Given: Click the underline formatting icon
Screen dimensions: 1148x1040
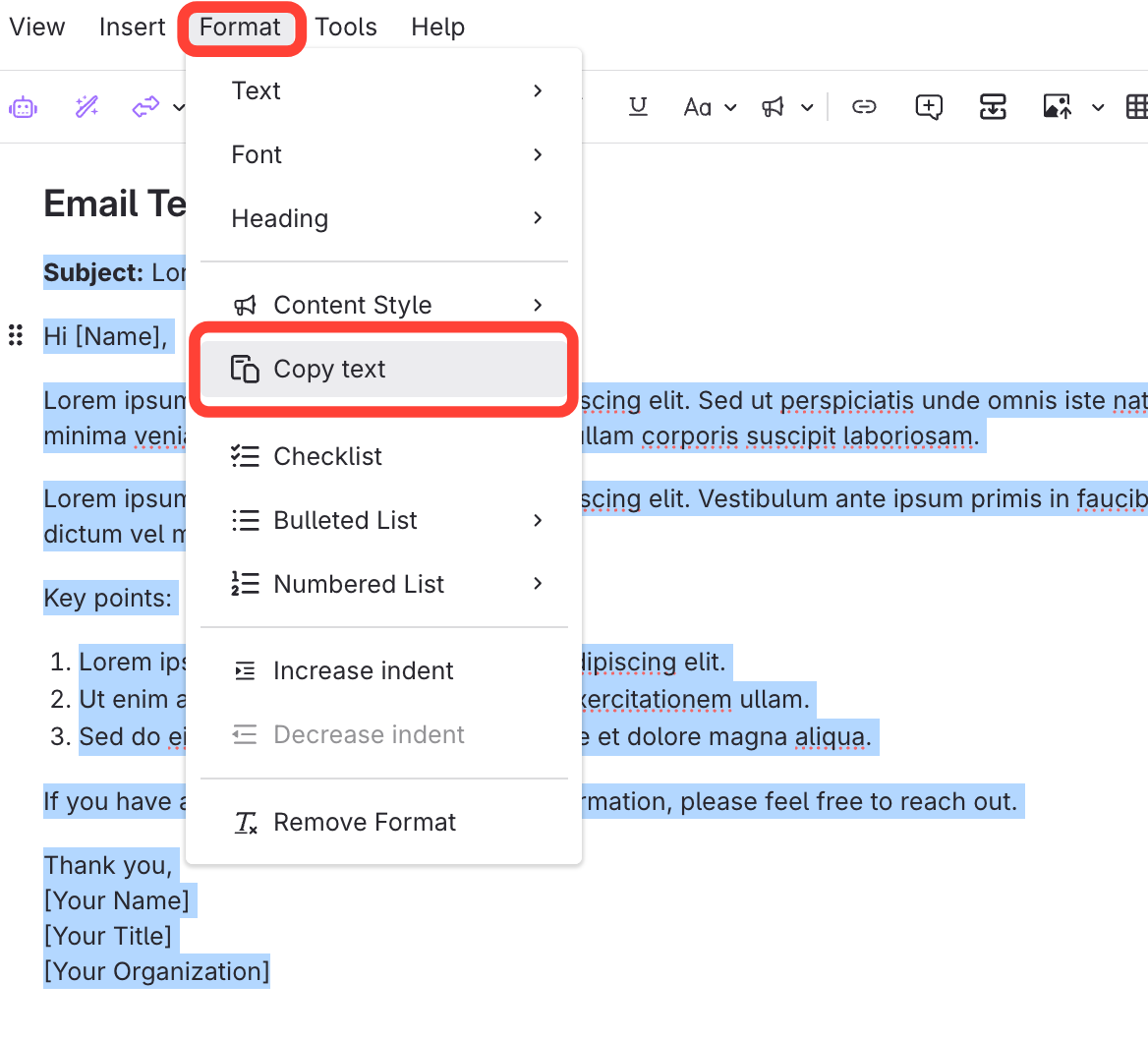Looking at the screenshot, I should coord(638,107).
